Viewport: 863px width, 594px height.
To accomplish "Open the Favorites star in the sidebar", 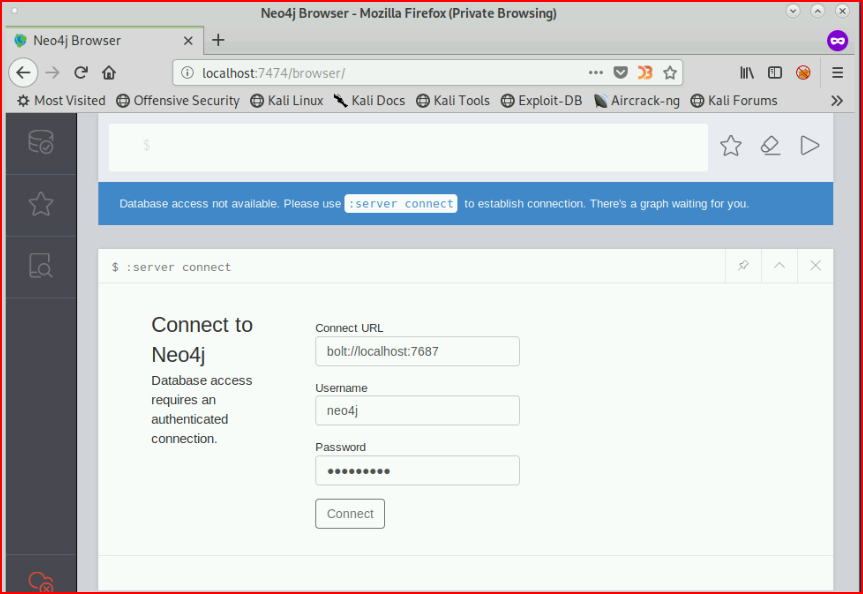I will click(41, 204).
